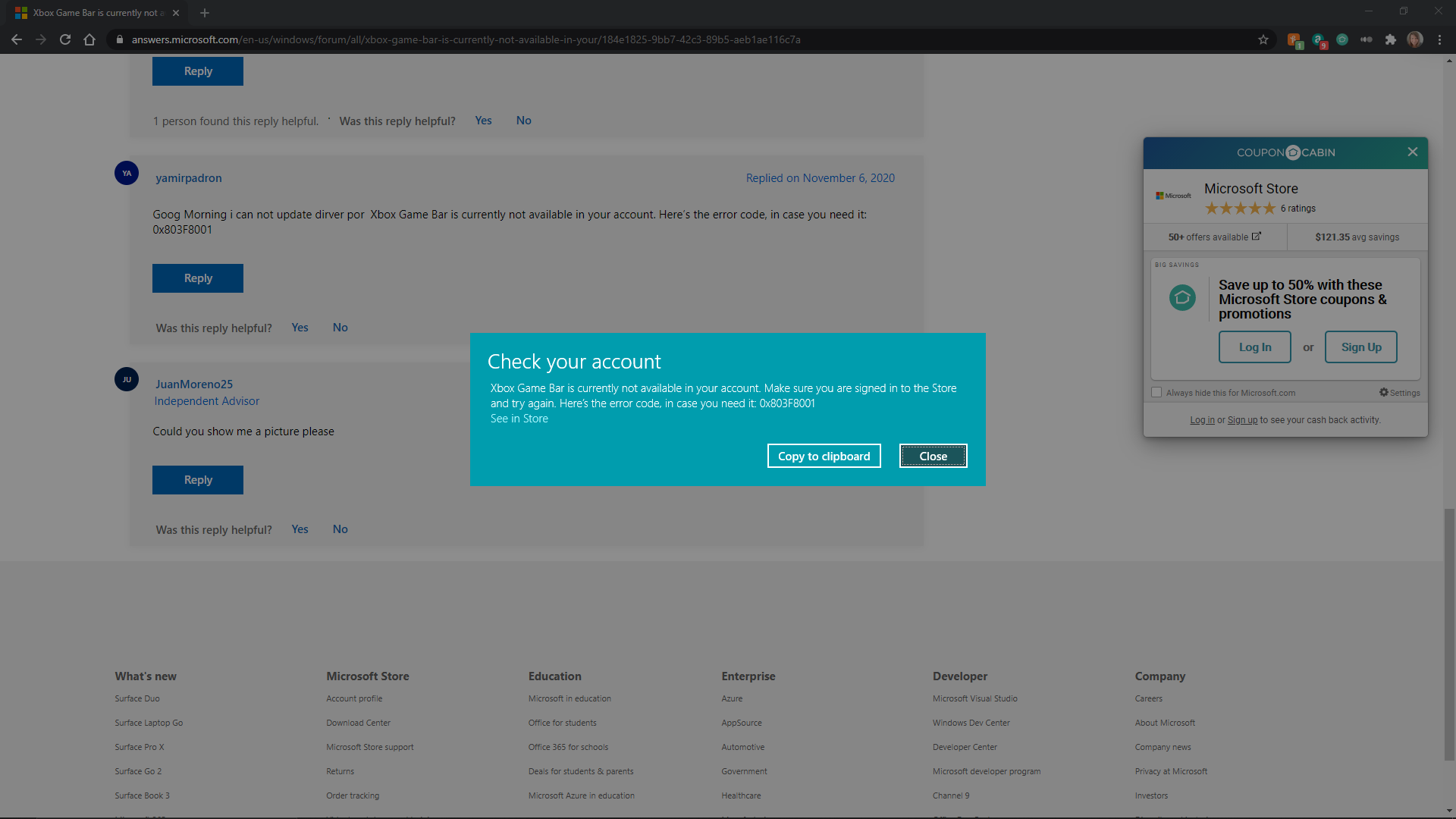The image size is (1456, 819).
Task: Mark JuanMoreno25's reply unhelpful with No
Action: [340, 529]
